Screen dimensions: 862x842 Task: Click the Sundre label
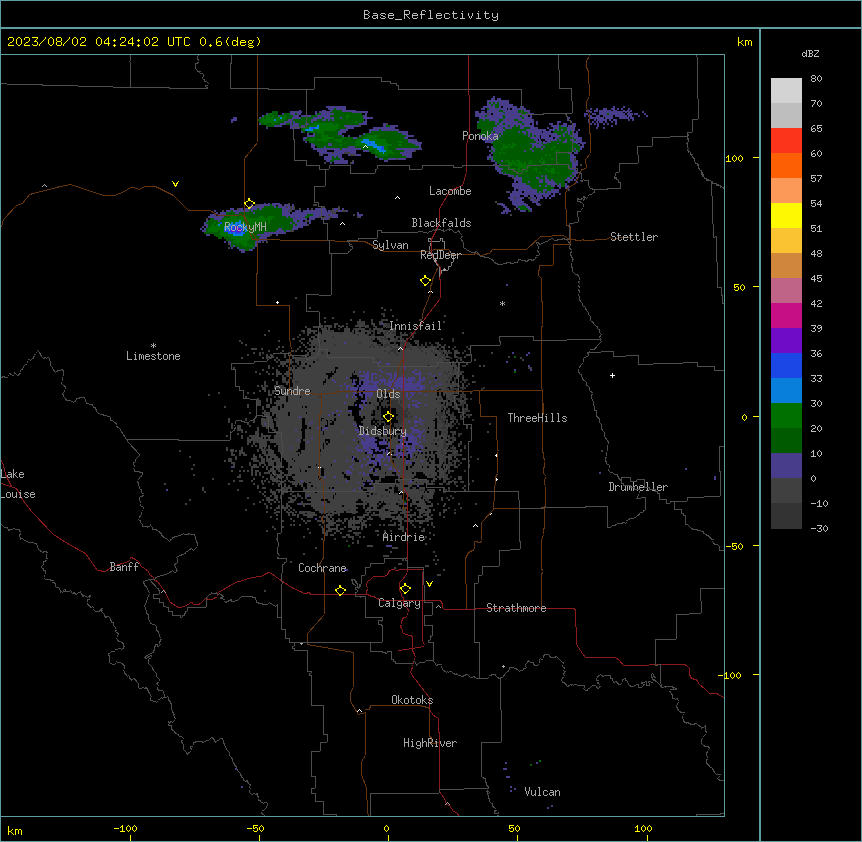(292, 391)
